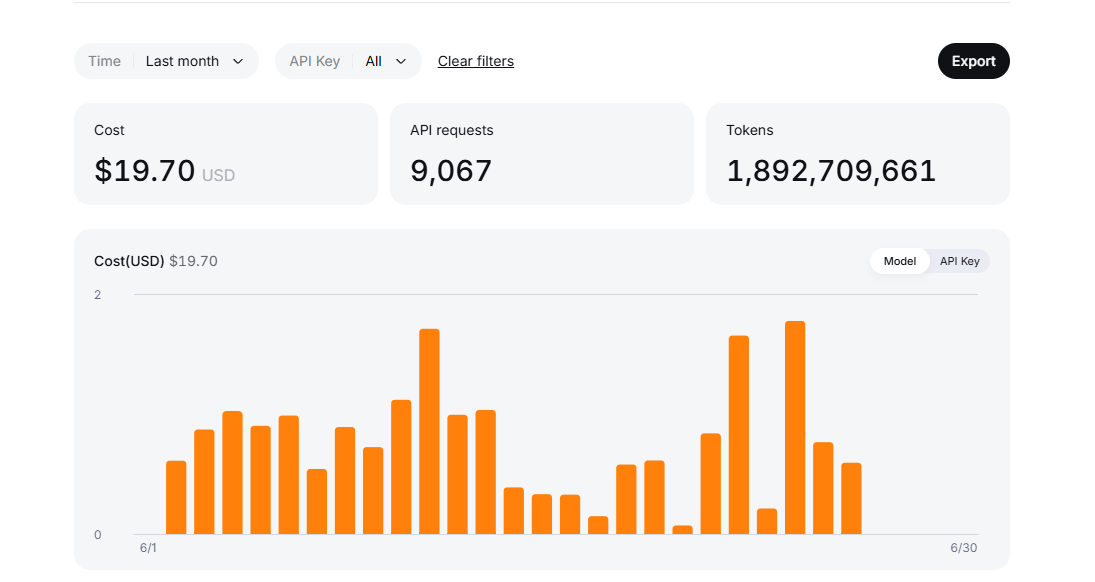Select the Tokens summary card

click(x=858, y=154)
